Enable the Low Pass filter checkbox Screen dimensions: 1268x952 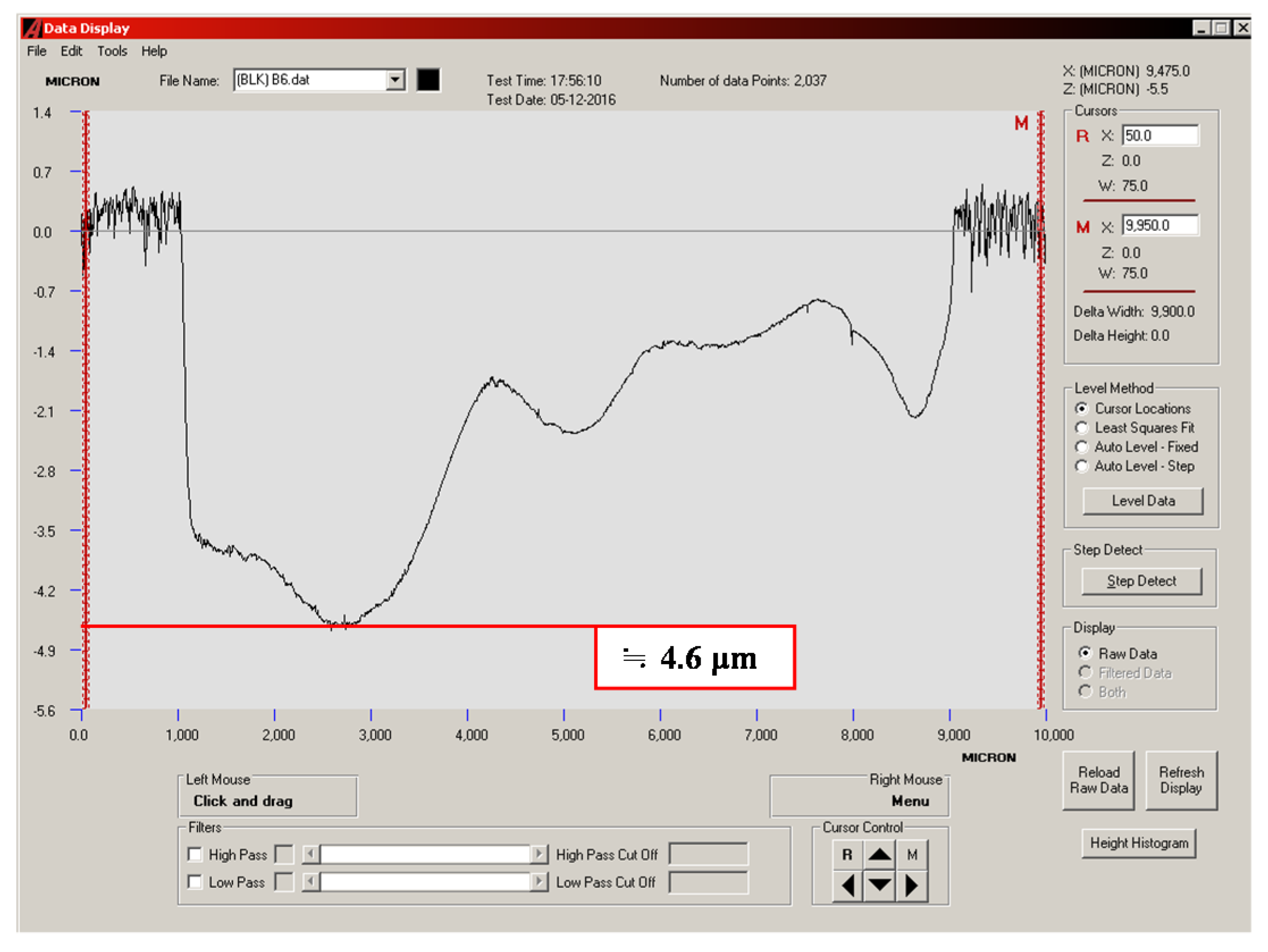195,882
